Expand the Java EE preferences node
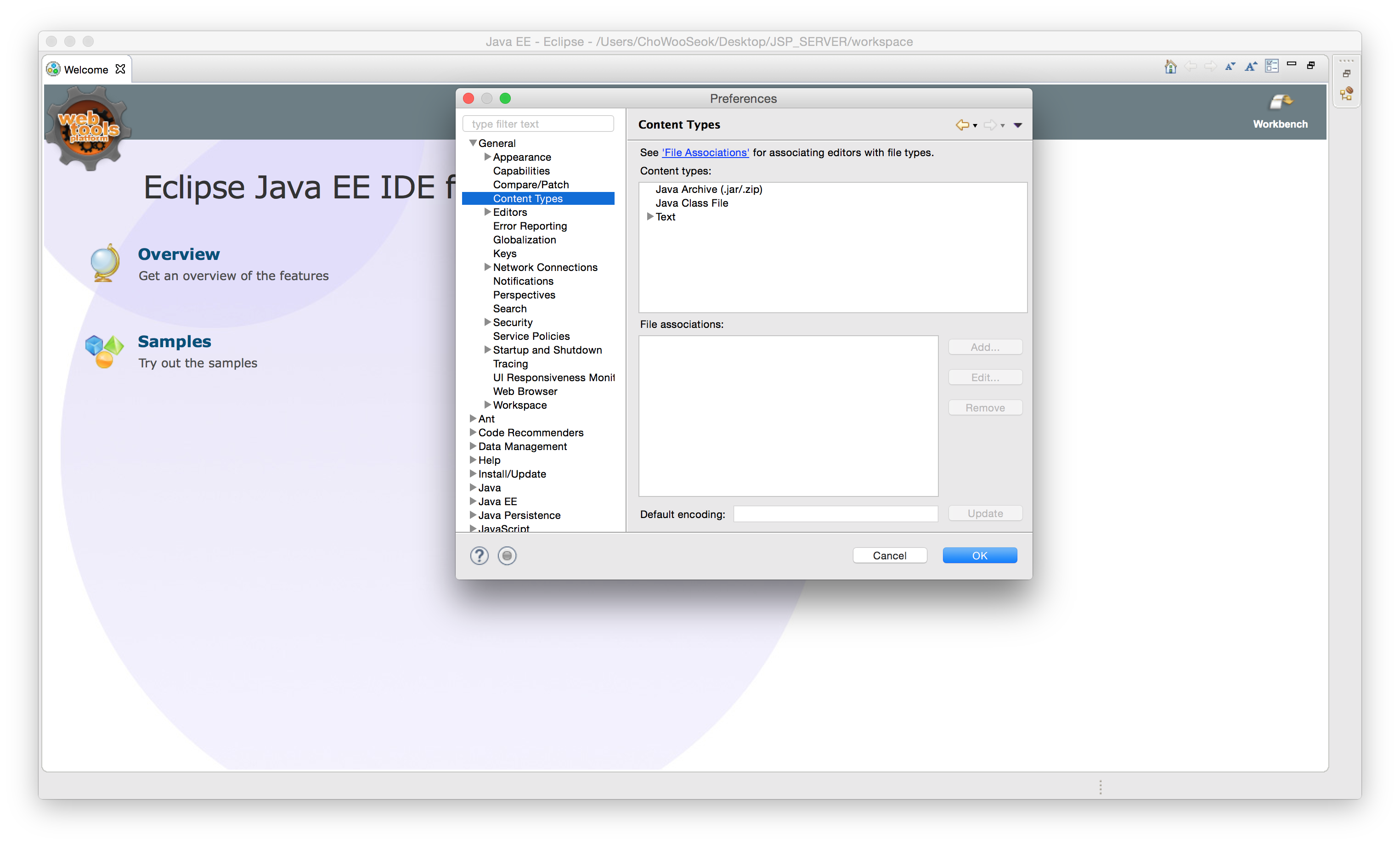Image resolution: width=1400 pixels, height=845 pixels. tap(473, 501)
